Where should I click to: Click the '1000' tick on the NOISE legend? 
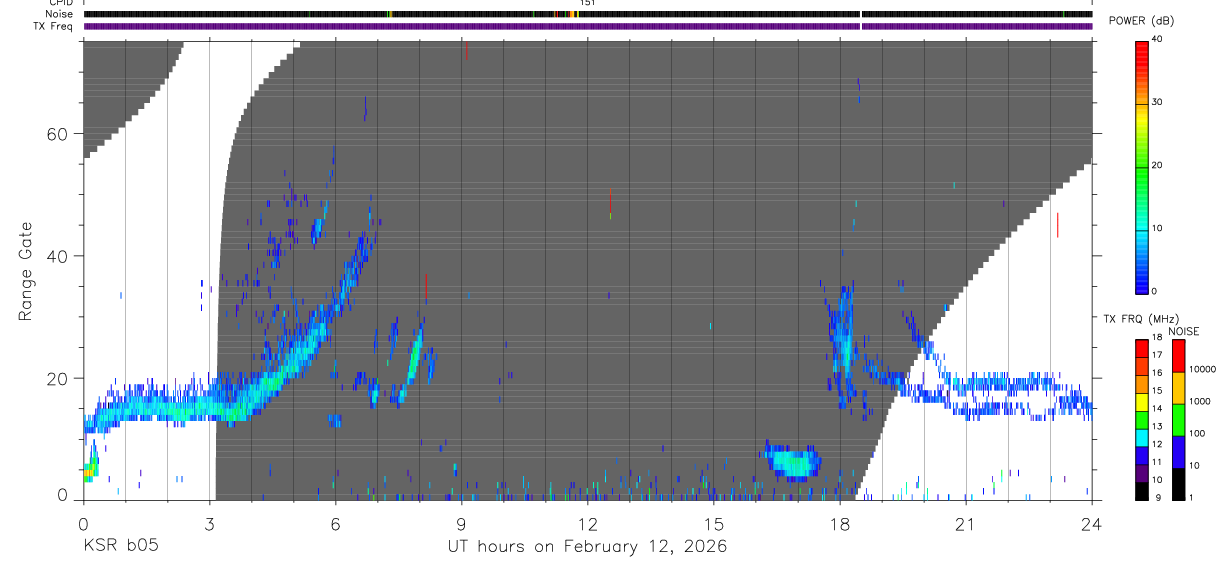coord(1201,401)
